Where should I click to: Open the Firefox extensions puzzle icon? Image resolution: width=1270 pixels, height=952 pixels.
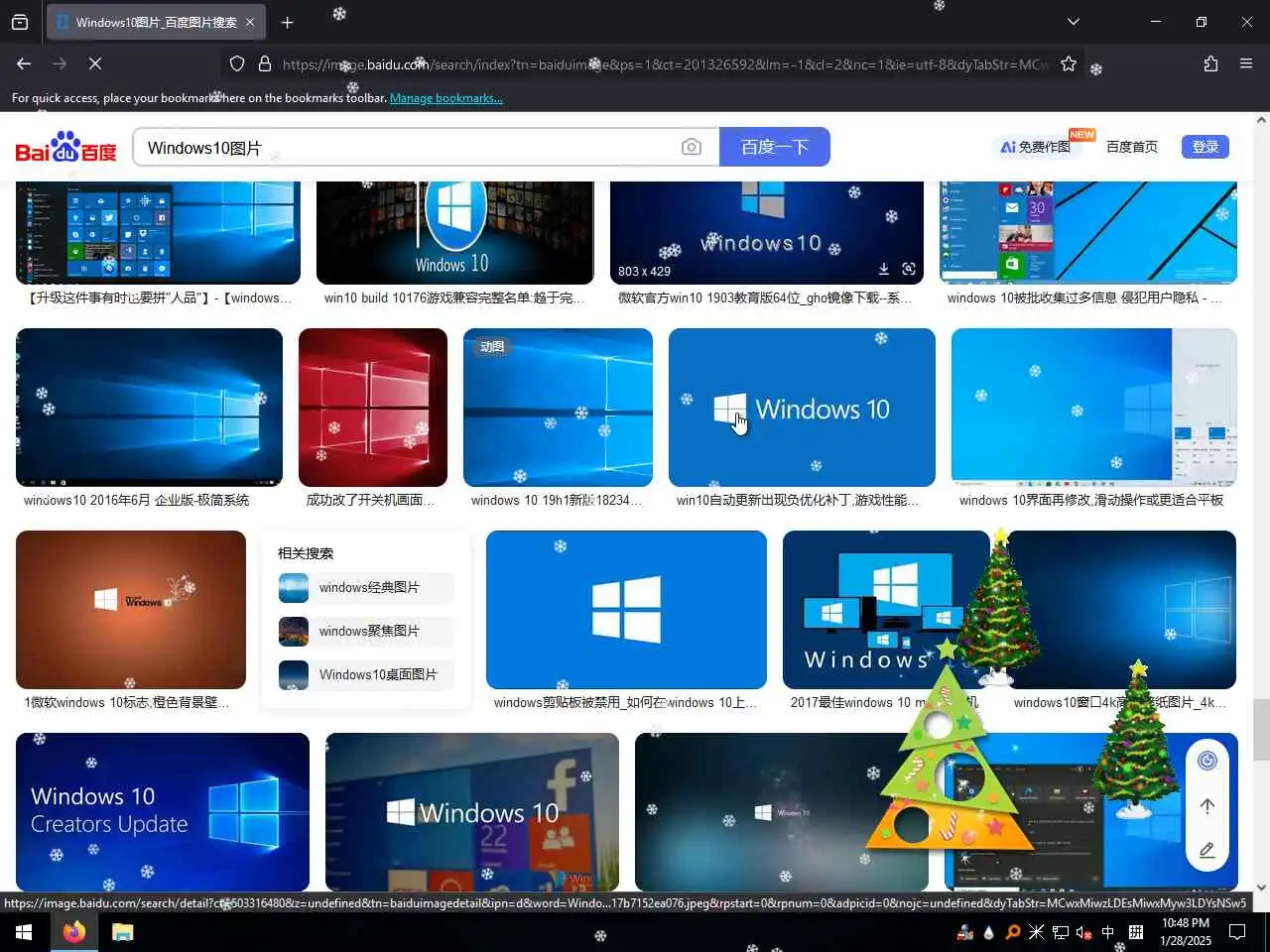click(x=1210, y=63)
